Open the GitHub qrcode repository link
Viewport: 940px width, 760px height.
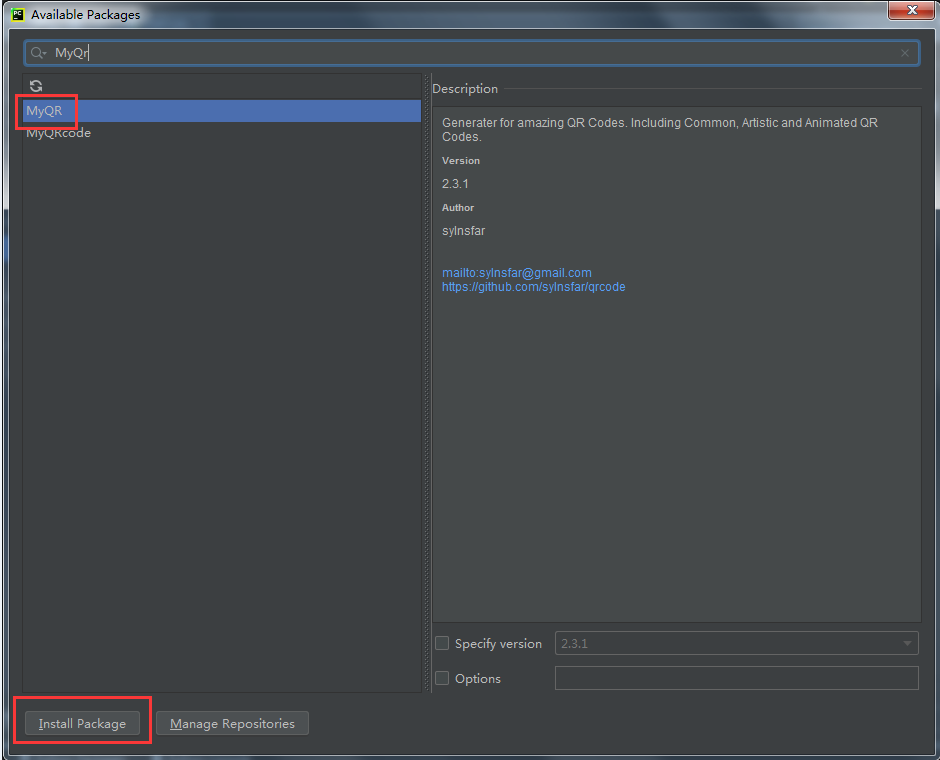click(533, 287)
